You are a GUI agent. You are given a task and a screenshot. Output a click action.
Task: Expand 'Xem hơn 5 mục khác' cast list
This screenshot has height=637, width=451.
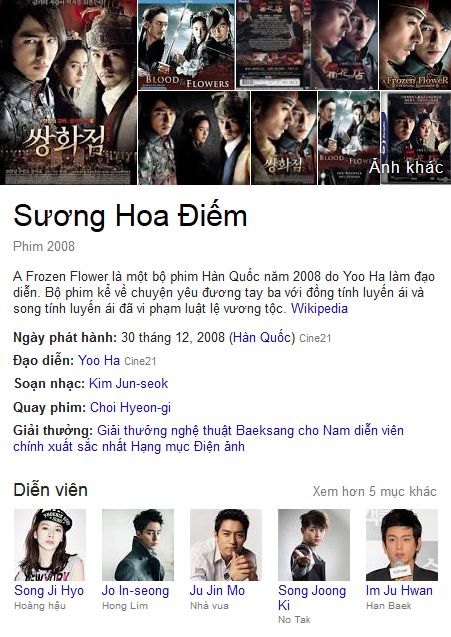[x=374, y=491]
